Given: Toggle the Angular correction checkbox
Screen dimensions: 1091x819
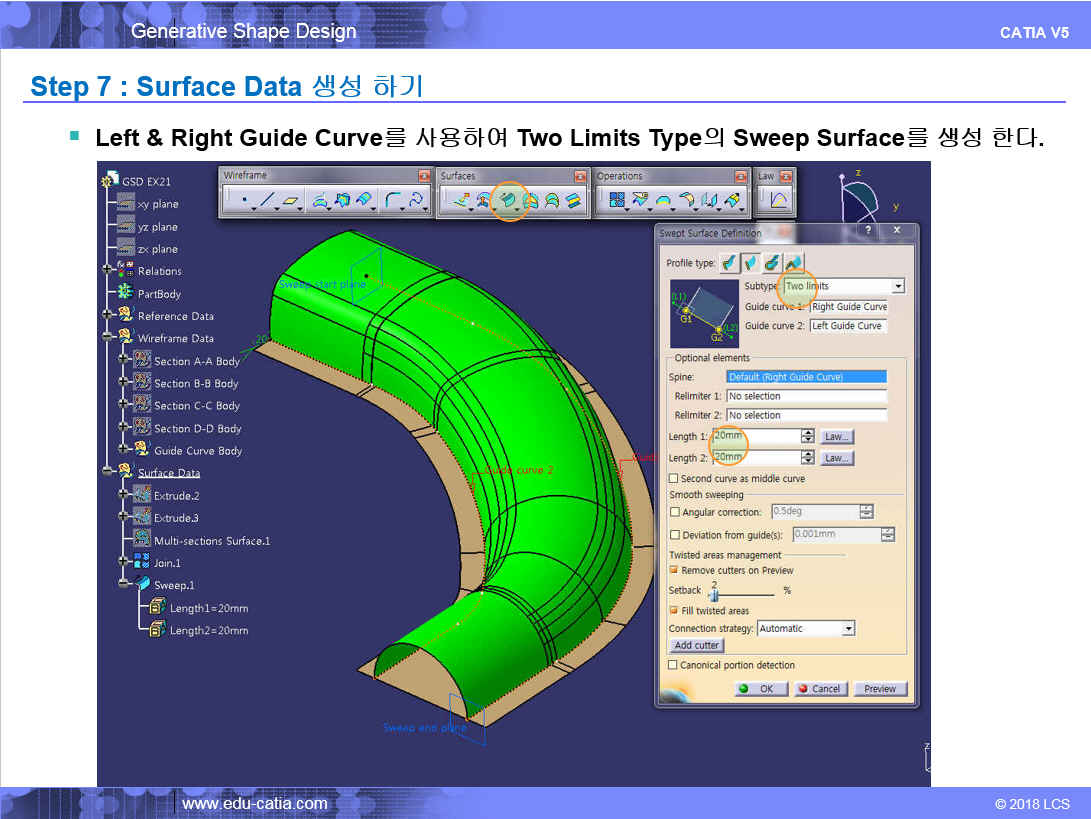Looking at the screenshot, I should point(674,512).
